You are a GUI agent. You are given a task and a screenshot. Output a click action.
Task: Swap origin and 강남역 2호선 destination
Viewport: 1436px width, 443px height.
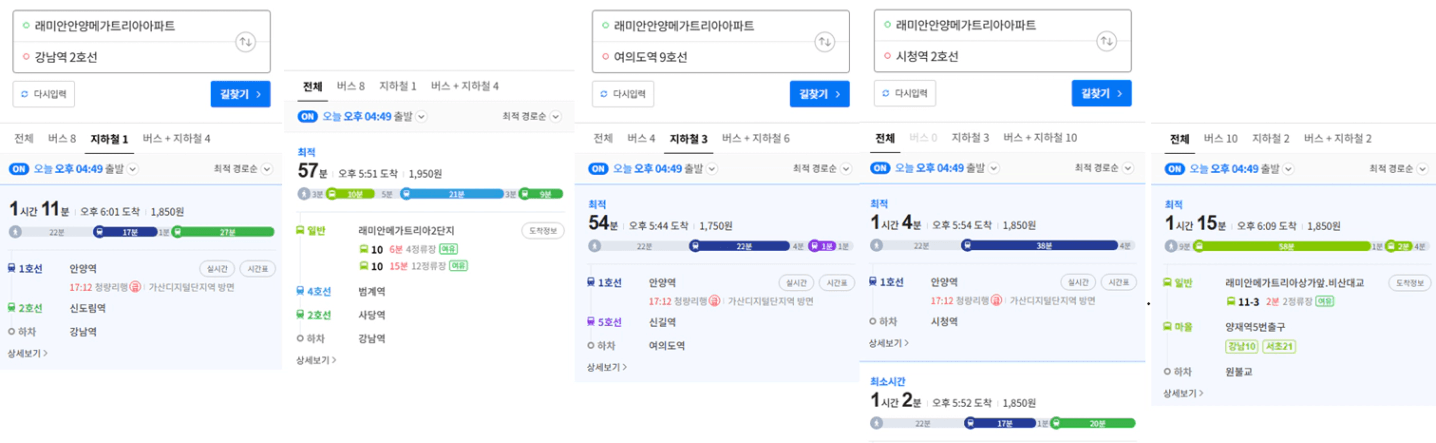click(x=245, y=42)
